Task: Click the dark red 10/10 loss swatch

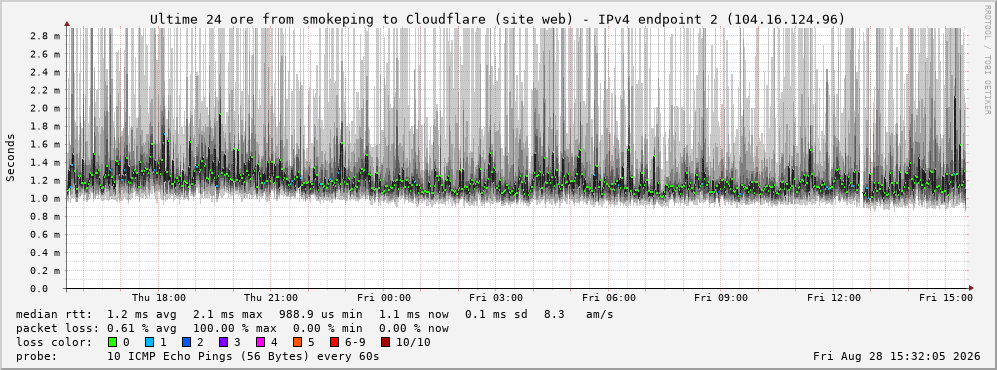Action: click(385, 343)
